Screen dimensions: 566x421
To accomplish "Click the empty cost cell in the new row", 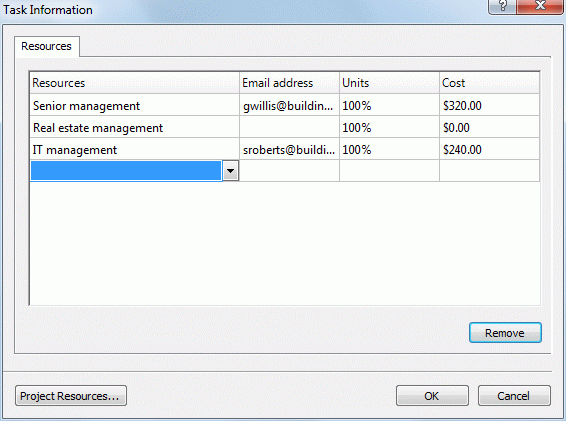I will [489, 171].
